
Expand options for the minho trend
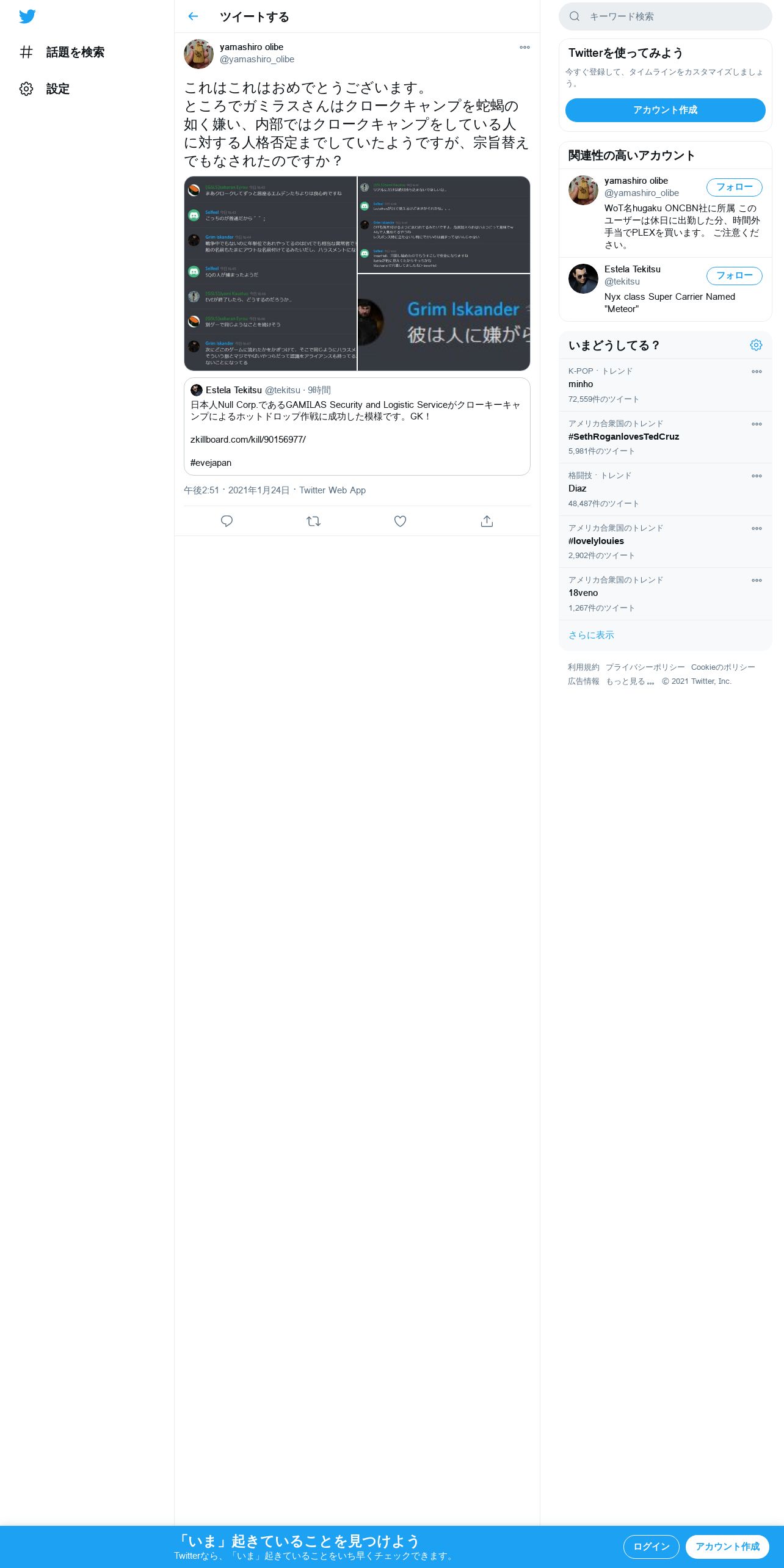[x=757, y=371]
